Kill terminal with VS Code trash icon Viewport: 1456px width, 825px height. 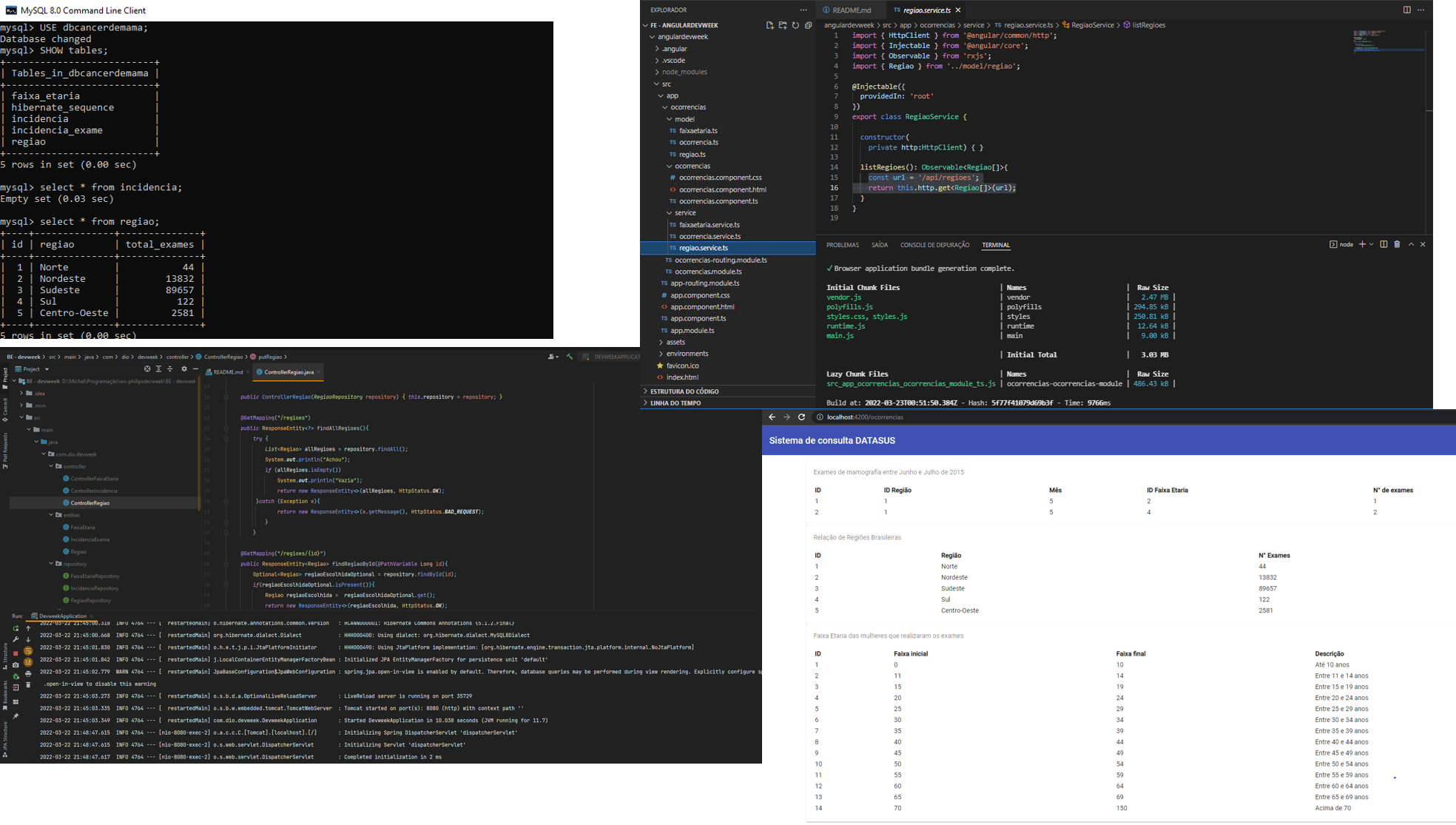click(x=1397, y=244)
